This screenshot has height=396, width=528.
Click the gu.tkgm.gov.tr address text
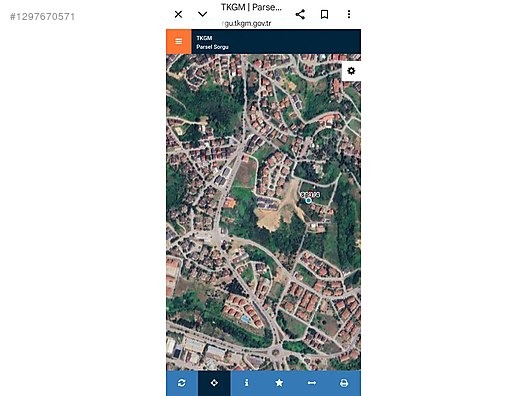(x=247, y=24)
